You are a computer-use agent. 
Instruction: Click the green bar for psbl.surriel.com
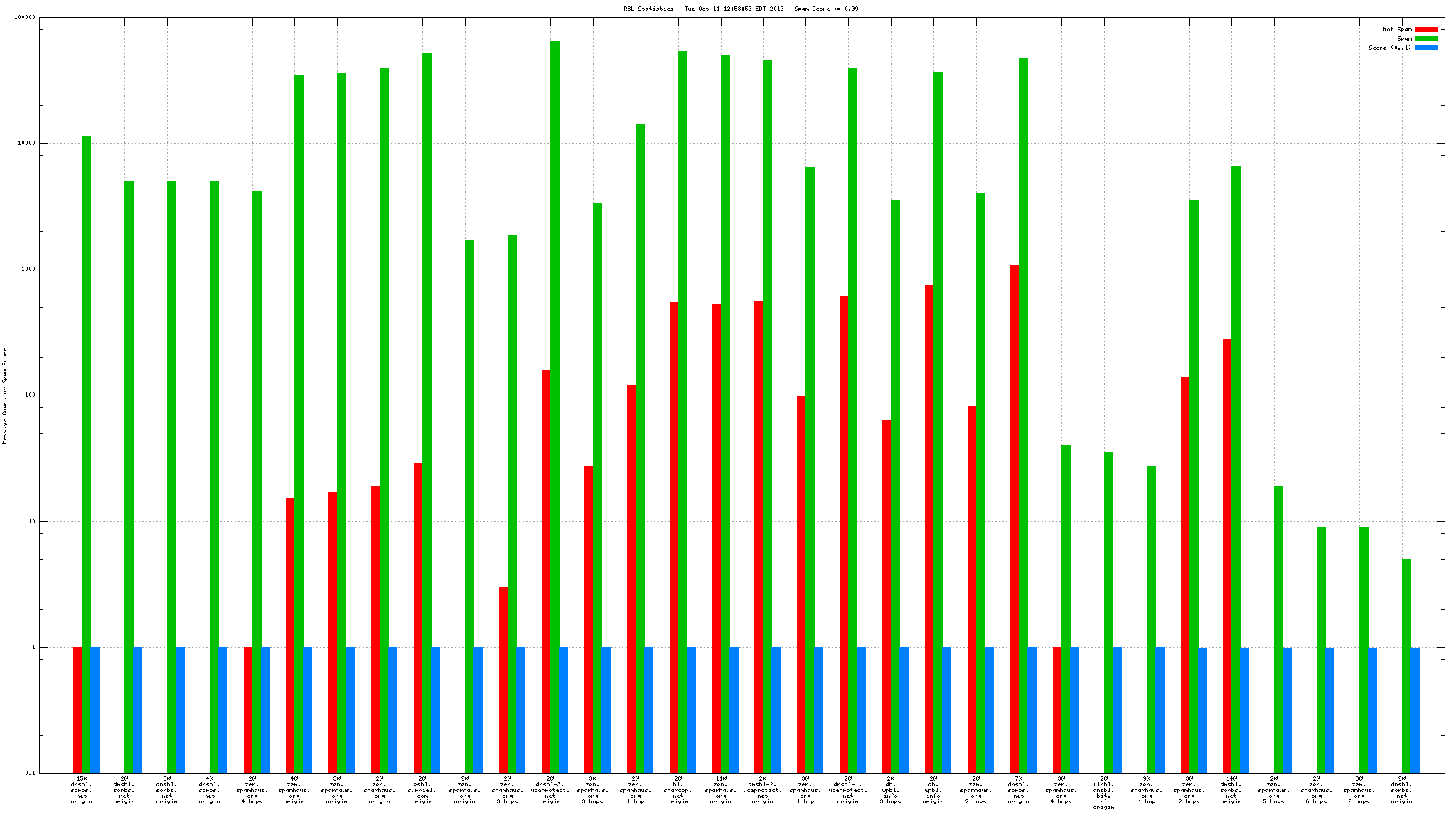[427, 412]
